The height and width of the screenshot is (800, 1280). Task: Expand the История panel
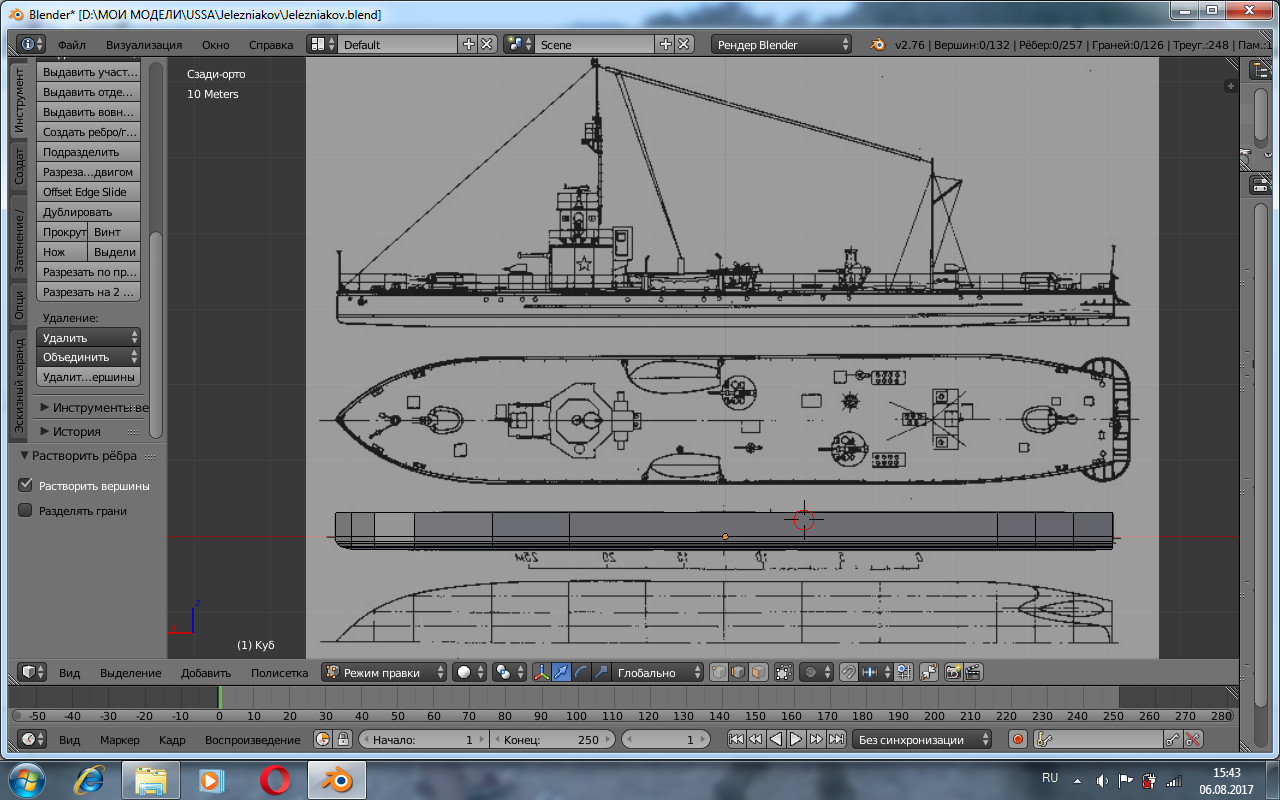click(76, 431)
